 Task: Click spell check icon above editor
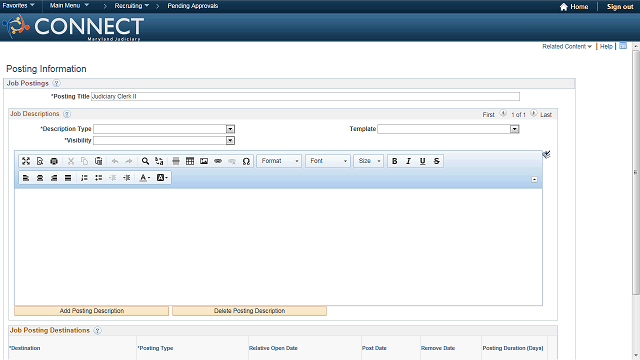[x=547, y=154]
